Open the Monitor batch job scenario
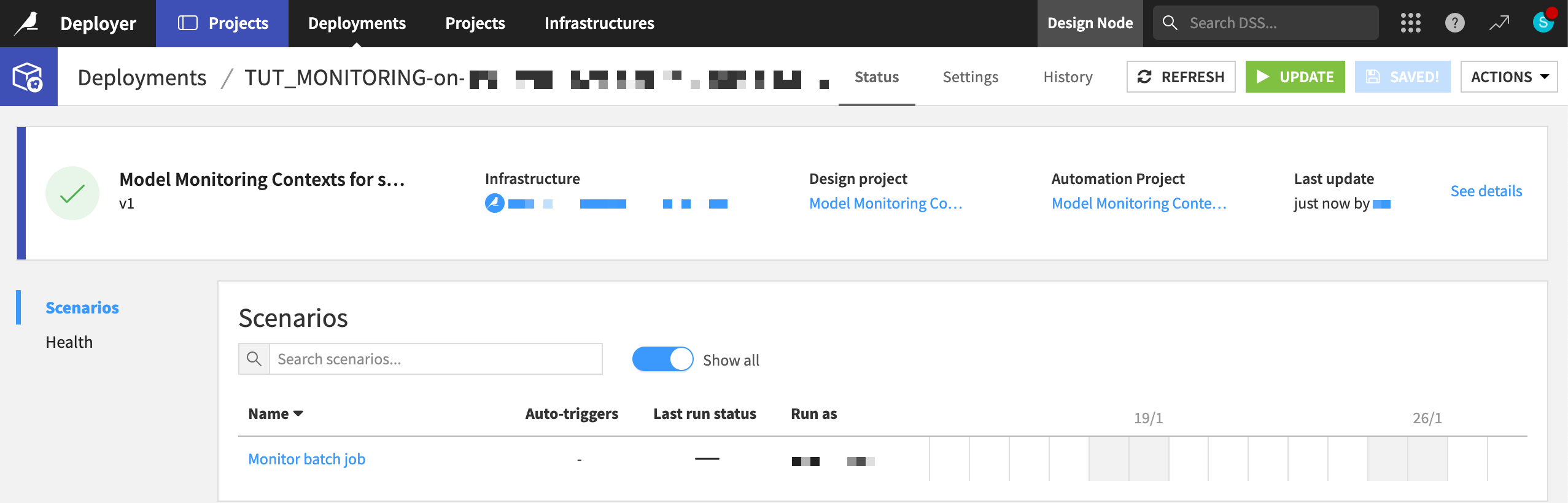Screen dimensions: 1568x503 pos(306,459)
